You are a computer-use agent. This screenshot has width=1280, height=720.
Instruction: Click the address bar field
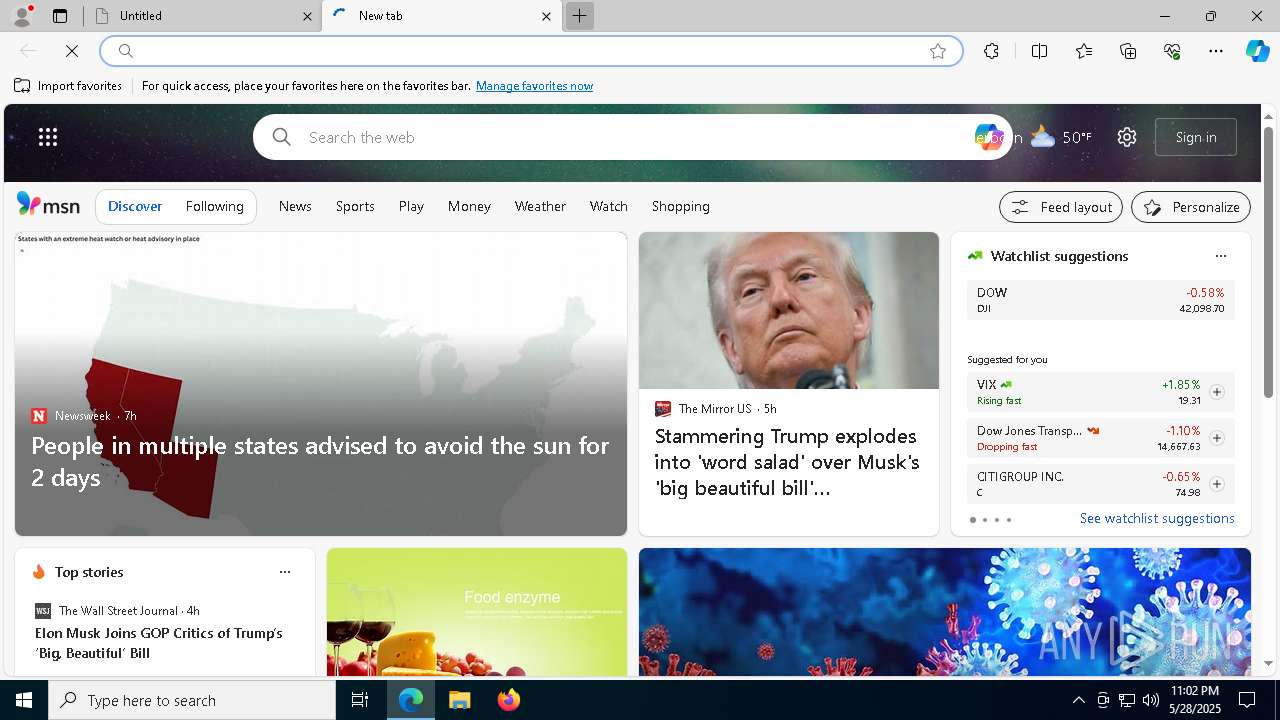530,51
